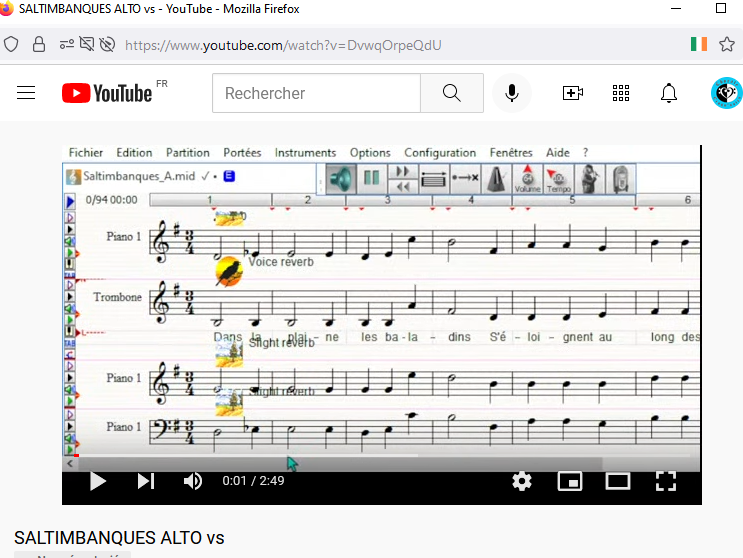This screenshot has width=743, height=558.
Task: Click the Partition menu in the video
Action: coord(188,153)
